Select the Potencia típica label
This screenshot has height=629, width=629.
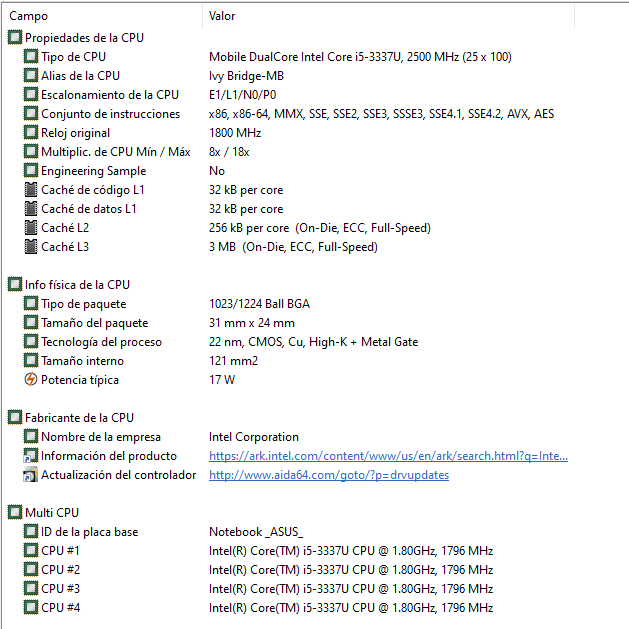coord(80,380)
